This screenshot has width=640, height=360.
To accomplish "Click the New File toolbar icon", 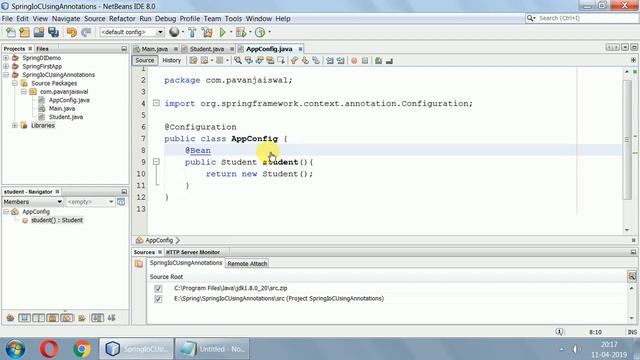I will pyautogui.click(x=11, y=32).
